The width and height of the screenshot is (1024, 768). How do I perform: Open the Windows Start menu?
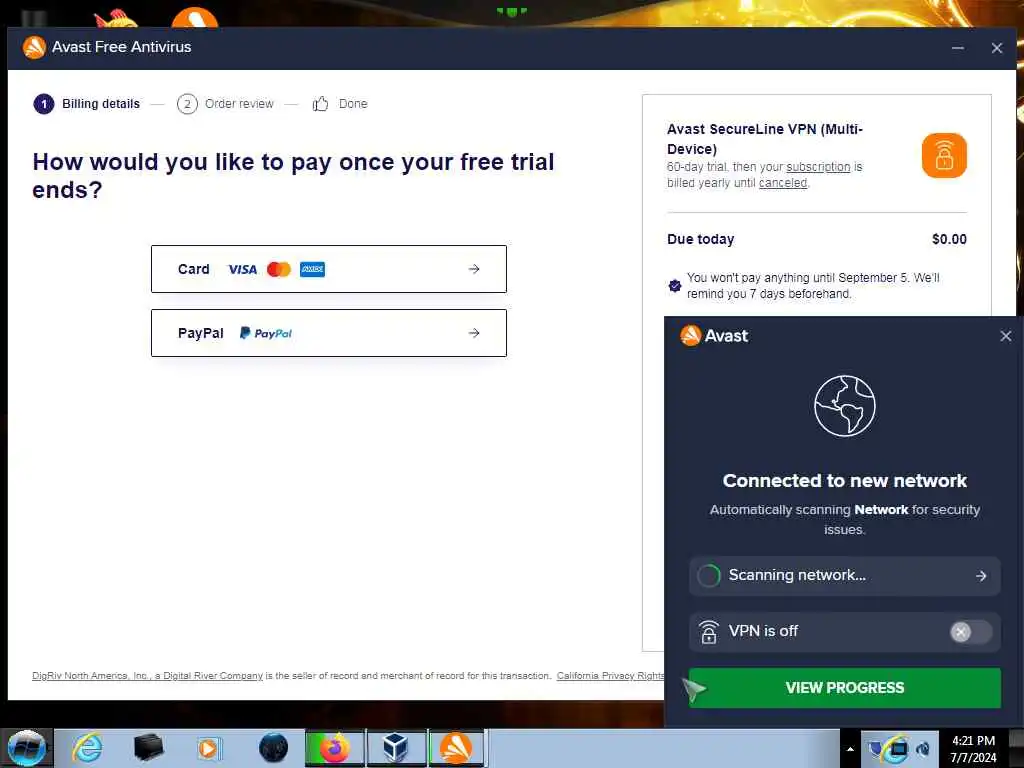pos(27,748)
